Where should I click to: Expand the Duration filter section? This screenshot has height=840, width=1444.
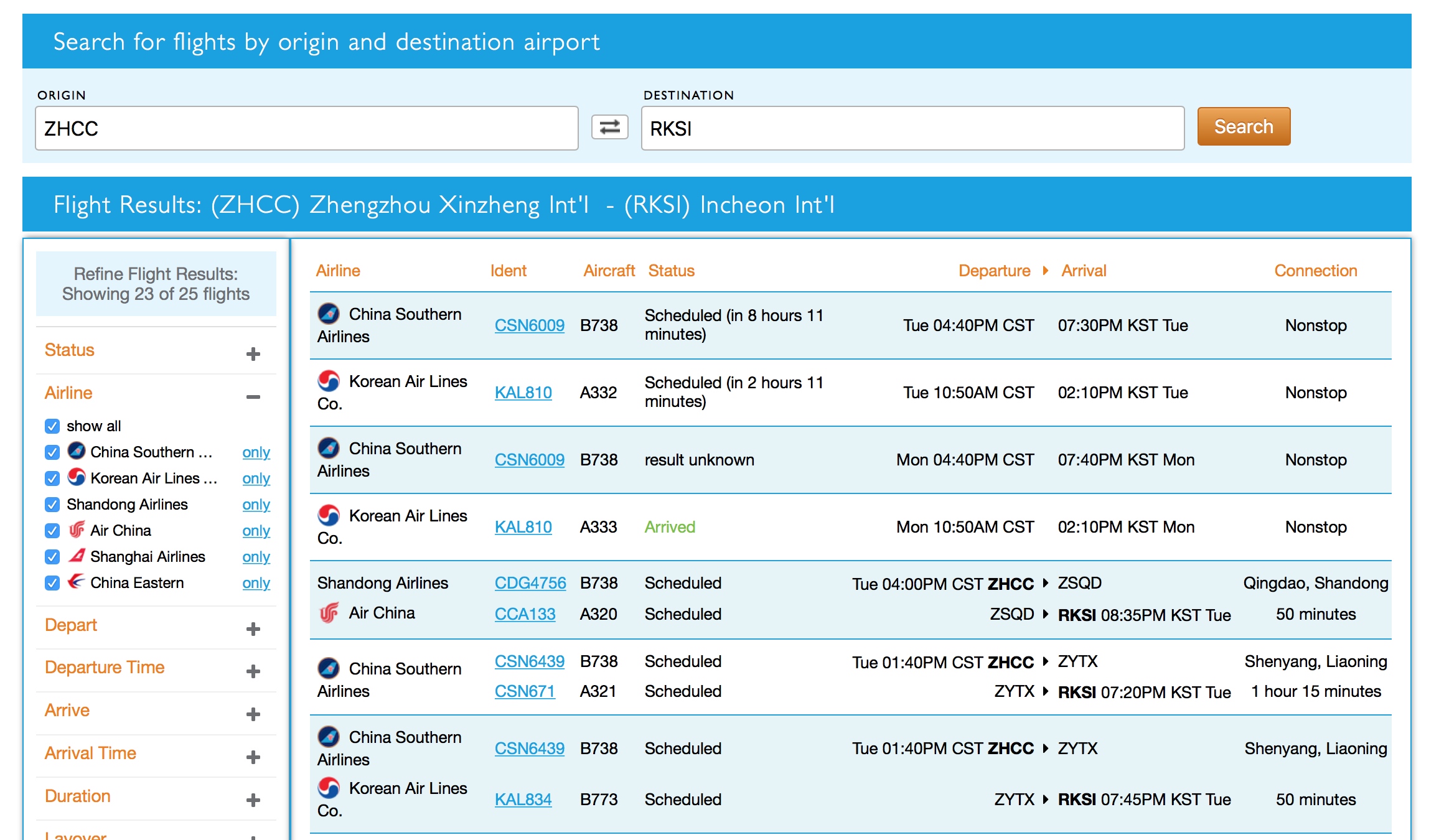253,800
